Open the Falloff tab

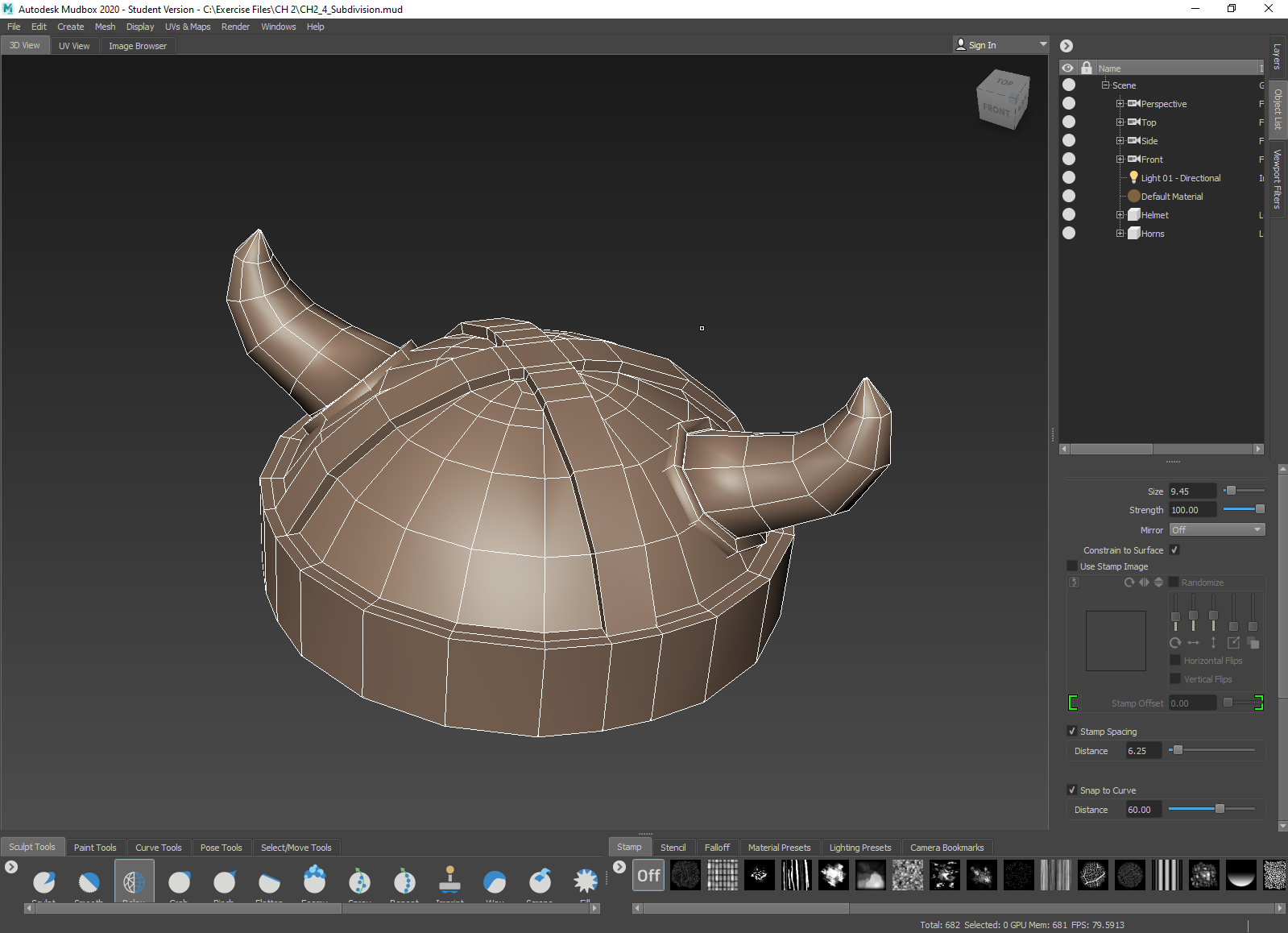[x=716, y=848]
